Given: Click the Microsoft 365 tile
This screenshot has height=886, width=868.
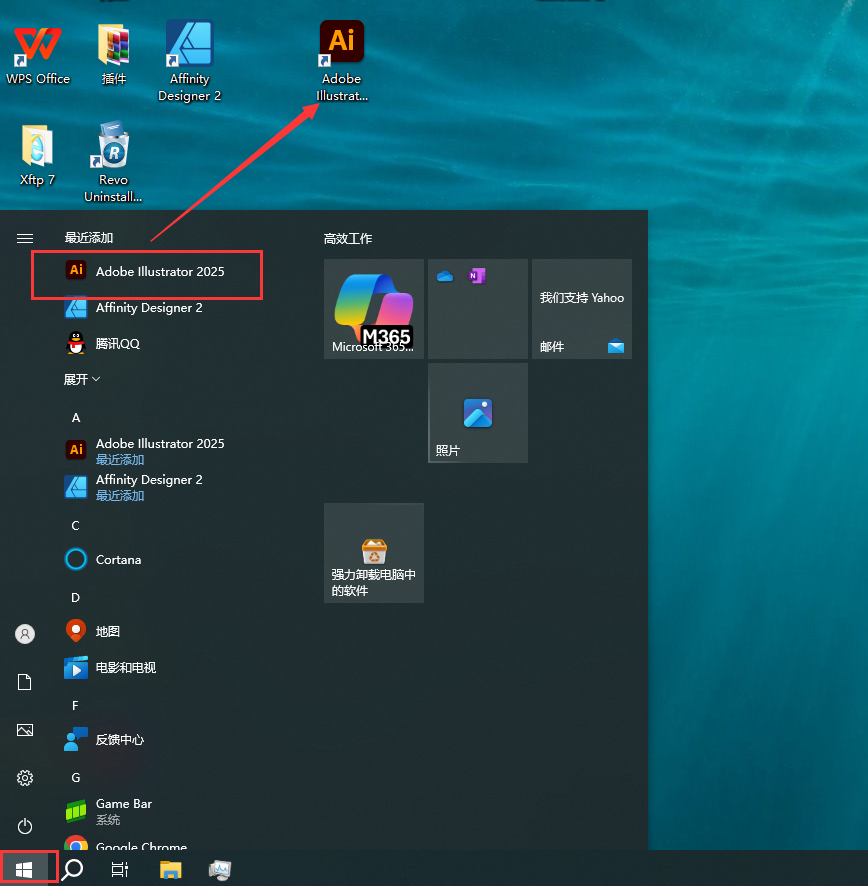Looking at the screenshot, I should click(x=374, y=309).
